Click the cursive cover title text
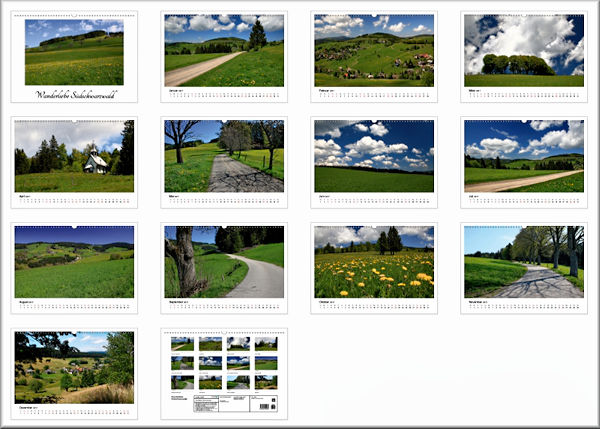 (x=74, y=94)
